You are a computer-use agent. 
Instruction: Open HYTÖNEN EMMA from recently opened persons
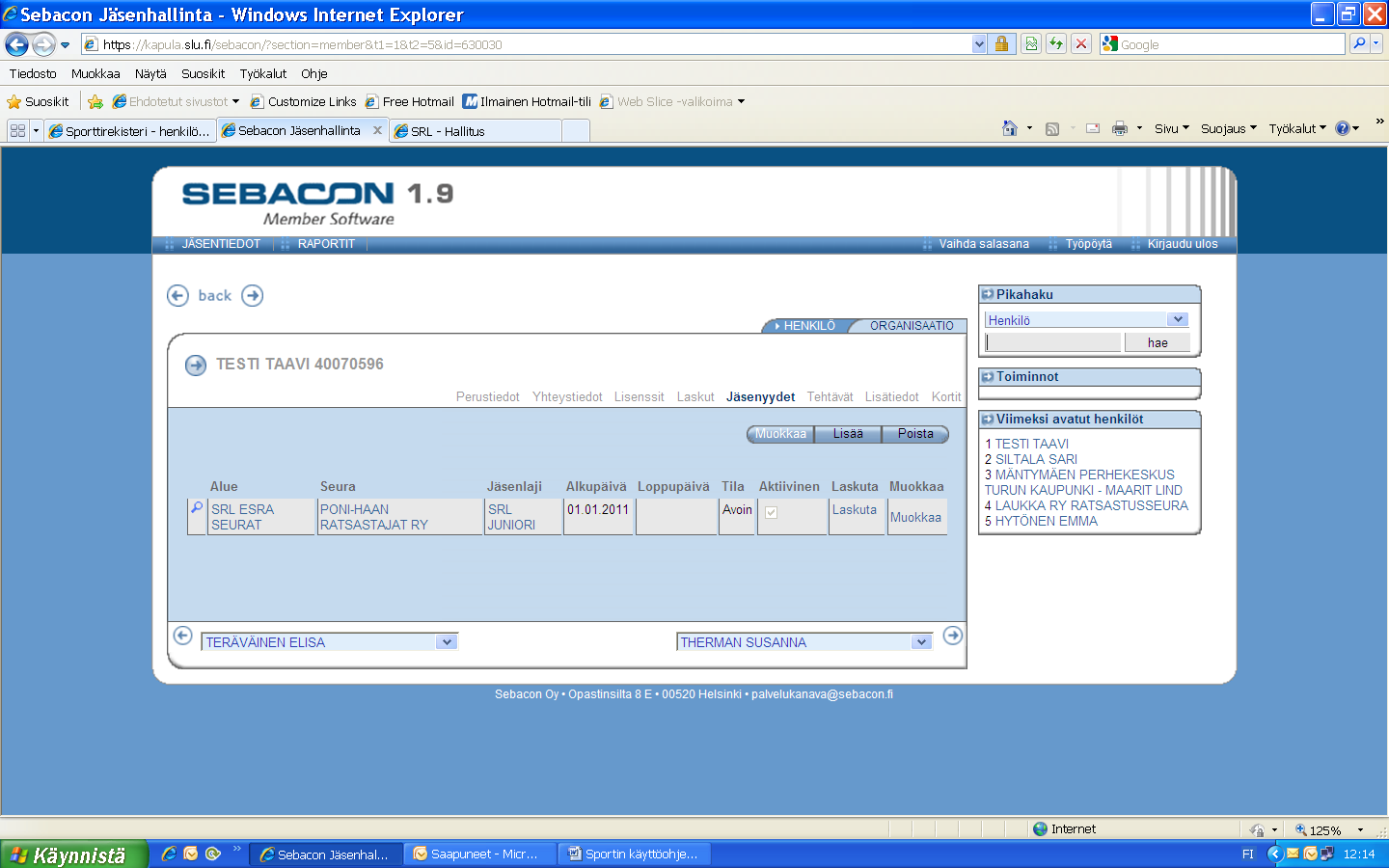(x=1046, y=521)
